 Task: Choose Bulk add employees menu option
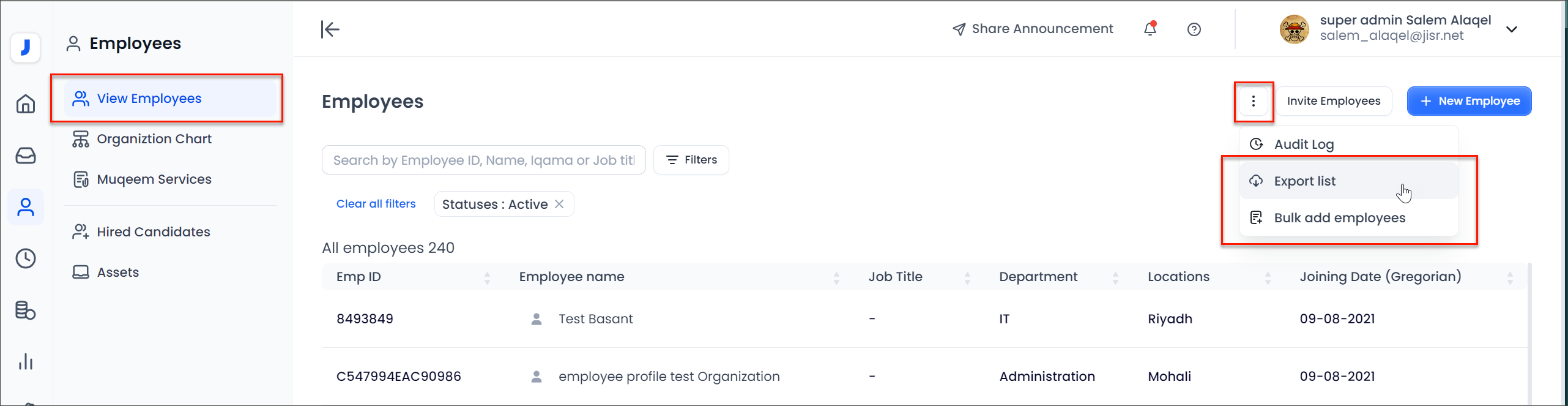[x=1339, y=218]
